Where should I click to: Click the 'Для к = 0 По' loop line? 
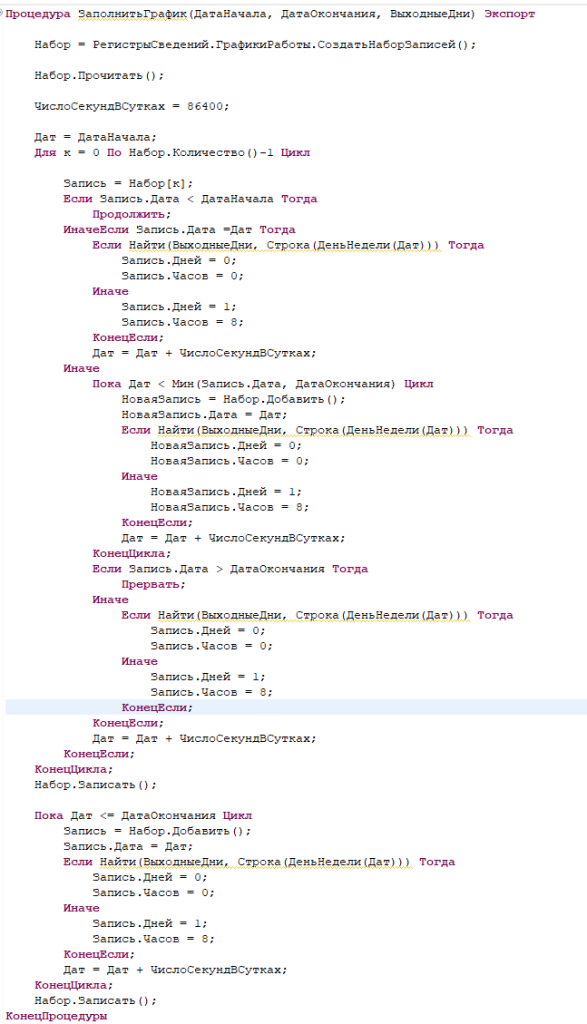[172, 153]
